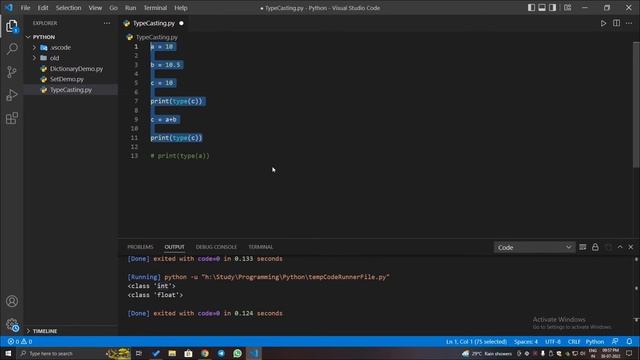The height and width of the screenshot is (360, 640).
Task: Open File Explorer from the taskbar
Action: (x=172, y=353)
